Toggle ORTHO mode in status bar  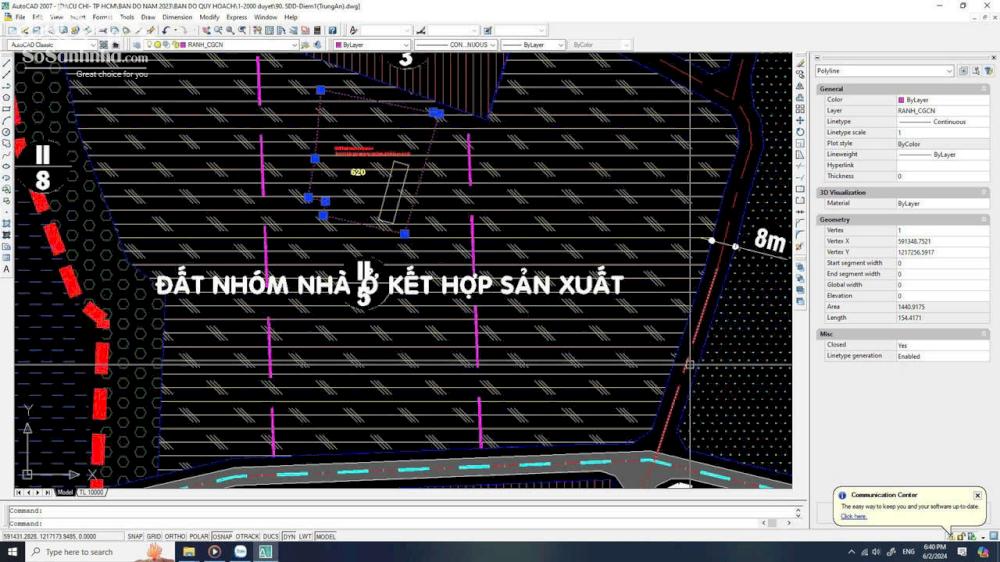coord(175,537)
